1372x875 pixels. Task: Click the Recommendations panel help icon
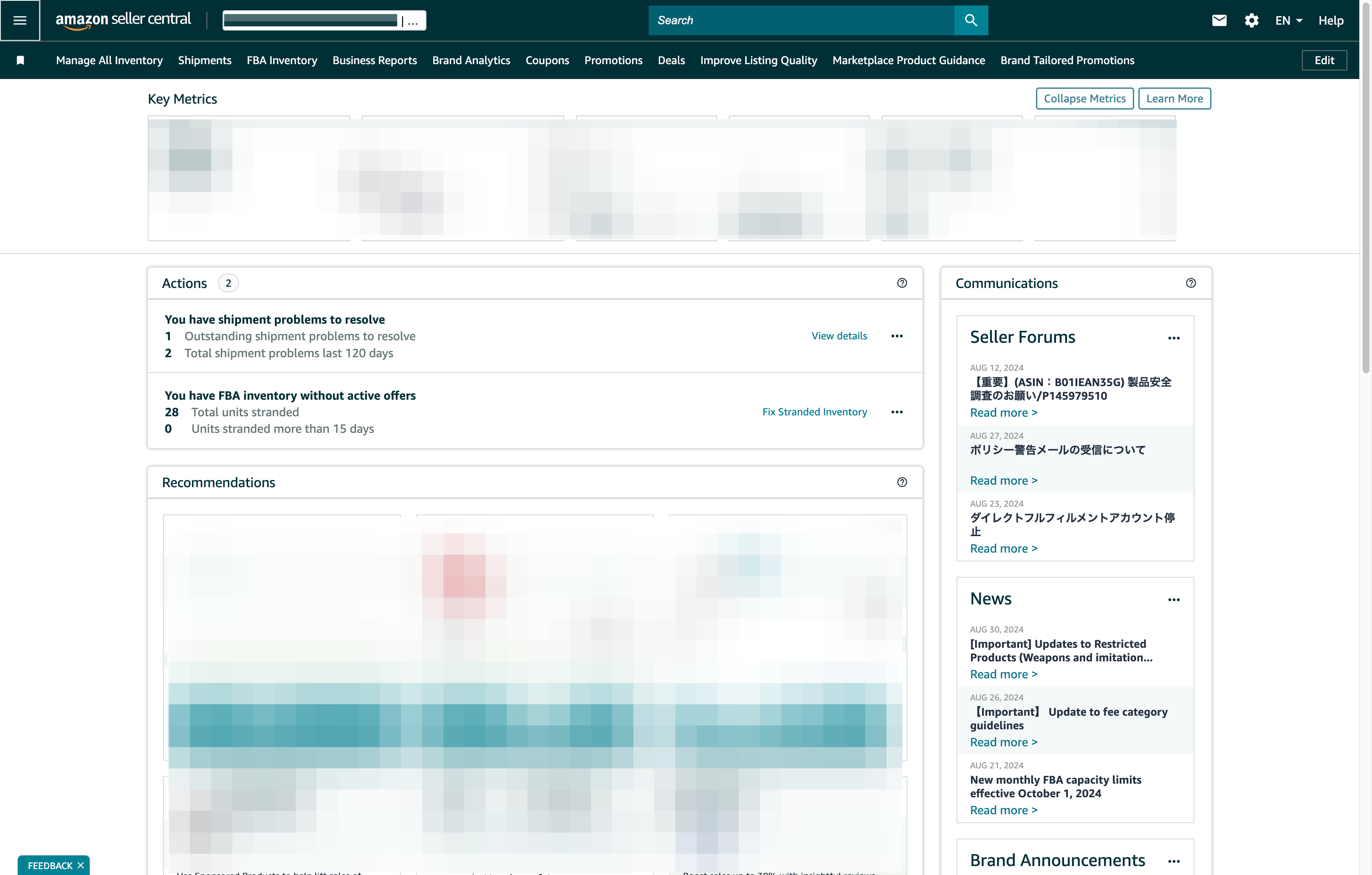coord(902,483)
